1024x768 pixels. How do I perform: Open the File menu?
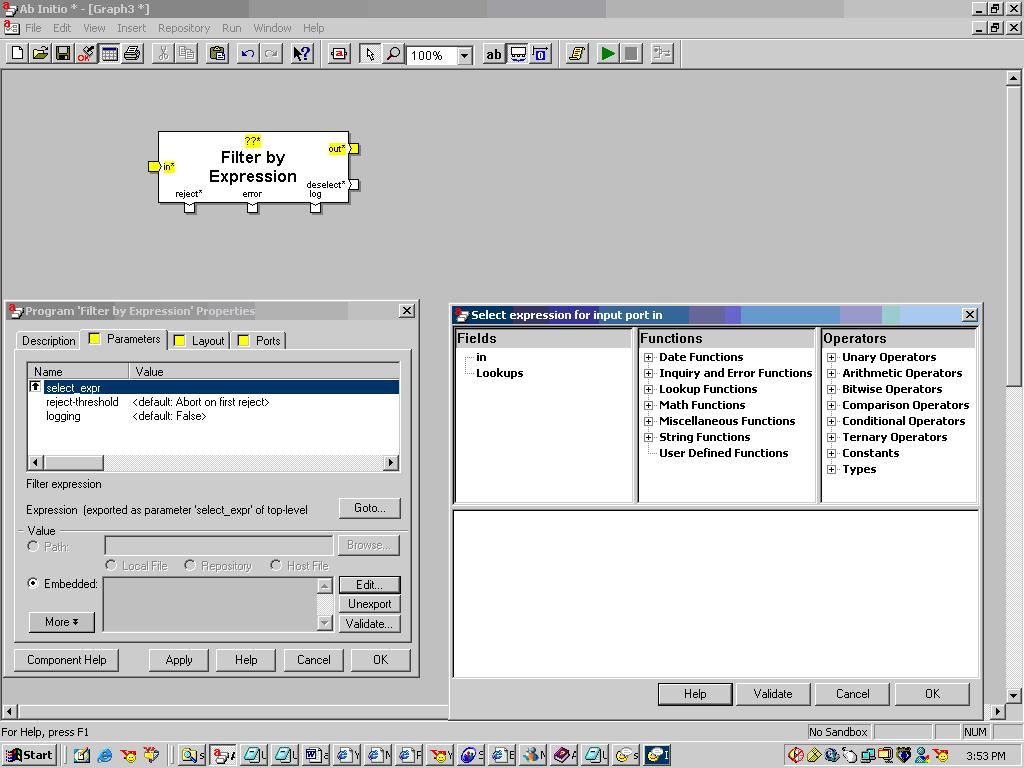(33, 28)
